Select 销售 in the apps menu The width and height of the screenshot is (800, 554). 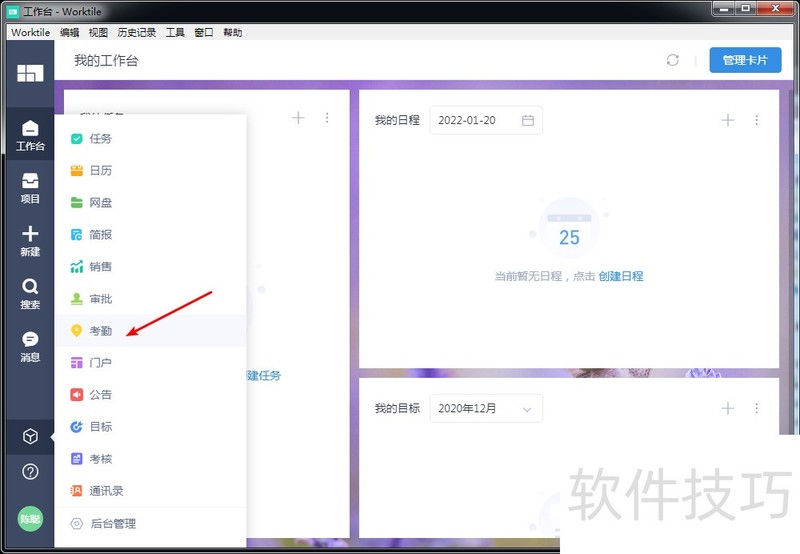point(151,266)
